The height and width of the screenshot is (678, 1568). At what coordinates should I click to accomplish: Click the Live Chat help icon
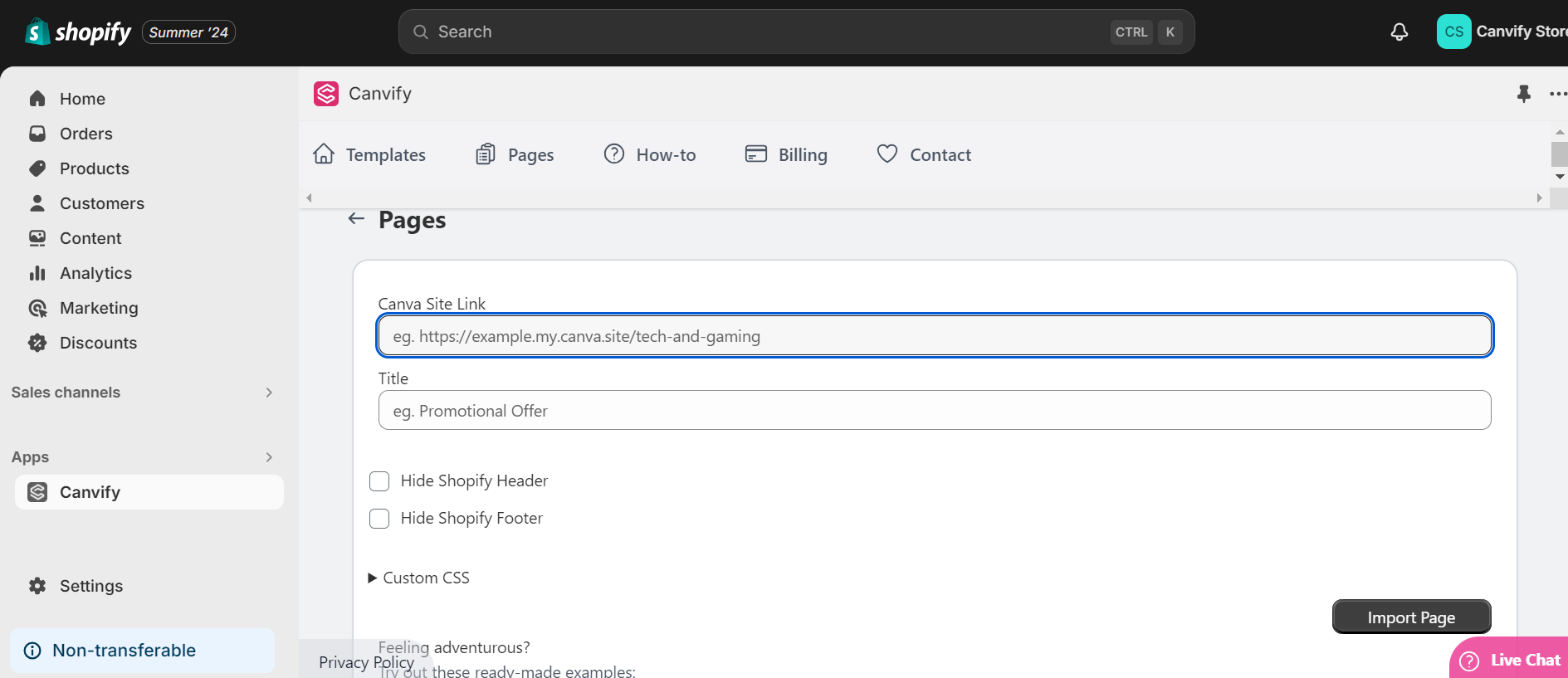1469,661
